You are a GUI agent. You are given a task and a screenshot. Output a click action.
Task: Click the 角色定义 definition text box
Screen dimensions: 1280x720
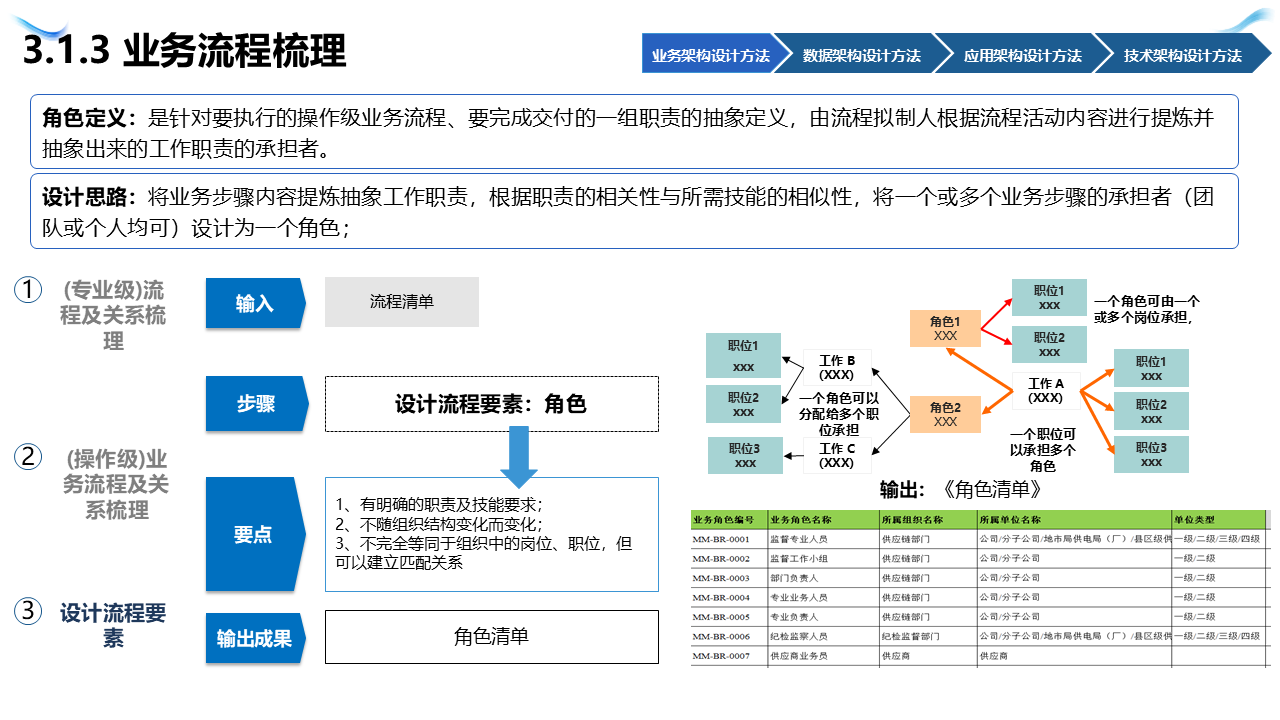pyautogui.click(x=635, y=131)
